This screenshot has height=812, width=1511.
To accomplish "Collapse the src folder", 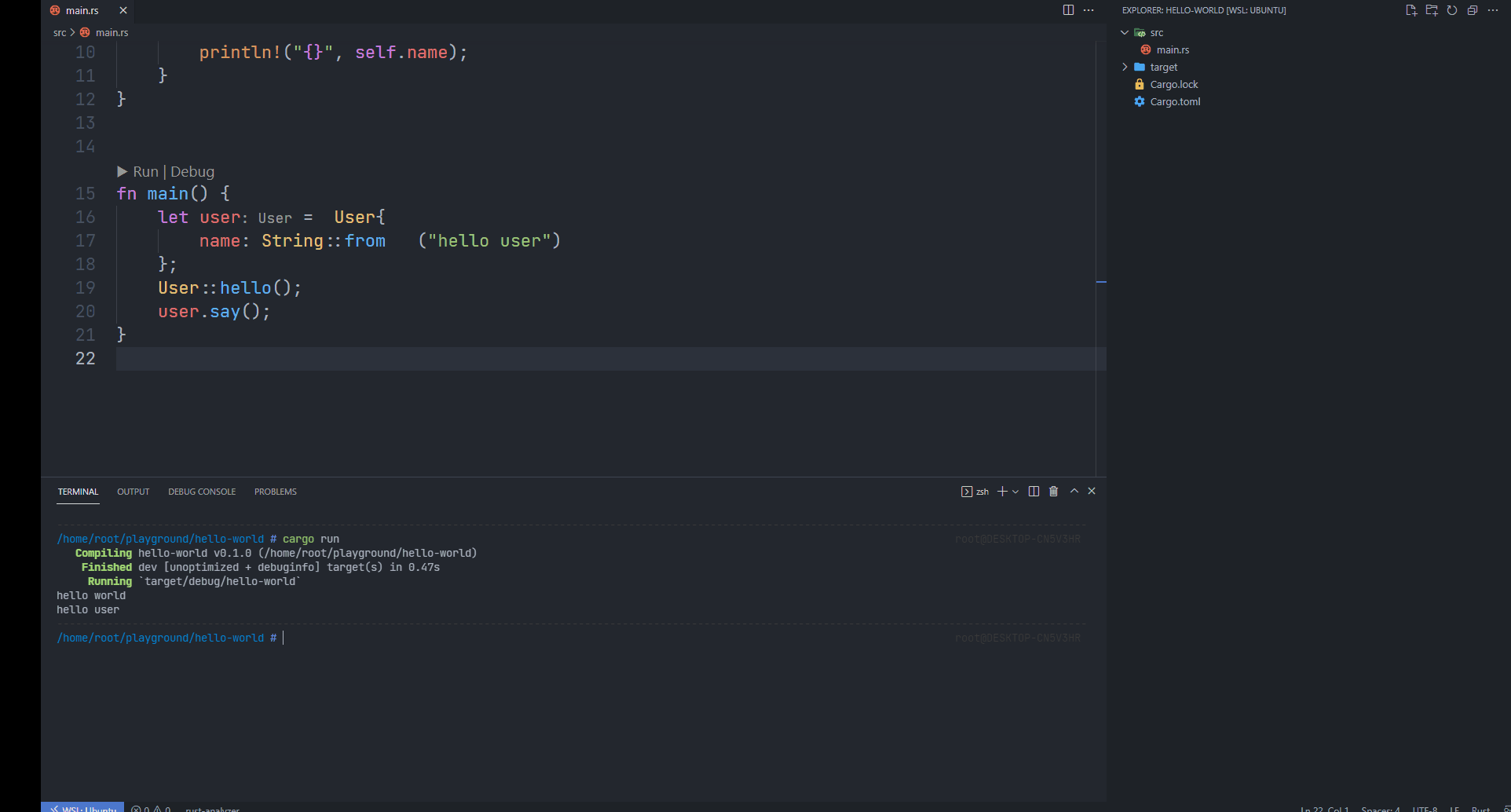I will click(1125, 33).
